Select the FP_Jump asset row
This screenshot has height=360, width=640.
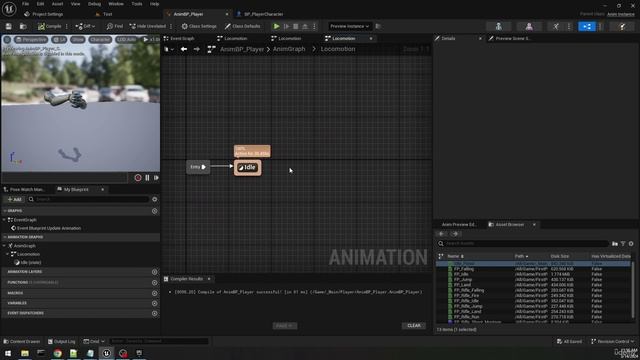click(533, 280)
